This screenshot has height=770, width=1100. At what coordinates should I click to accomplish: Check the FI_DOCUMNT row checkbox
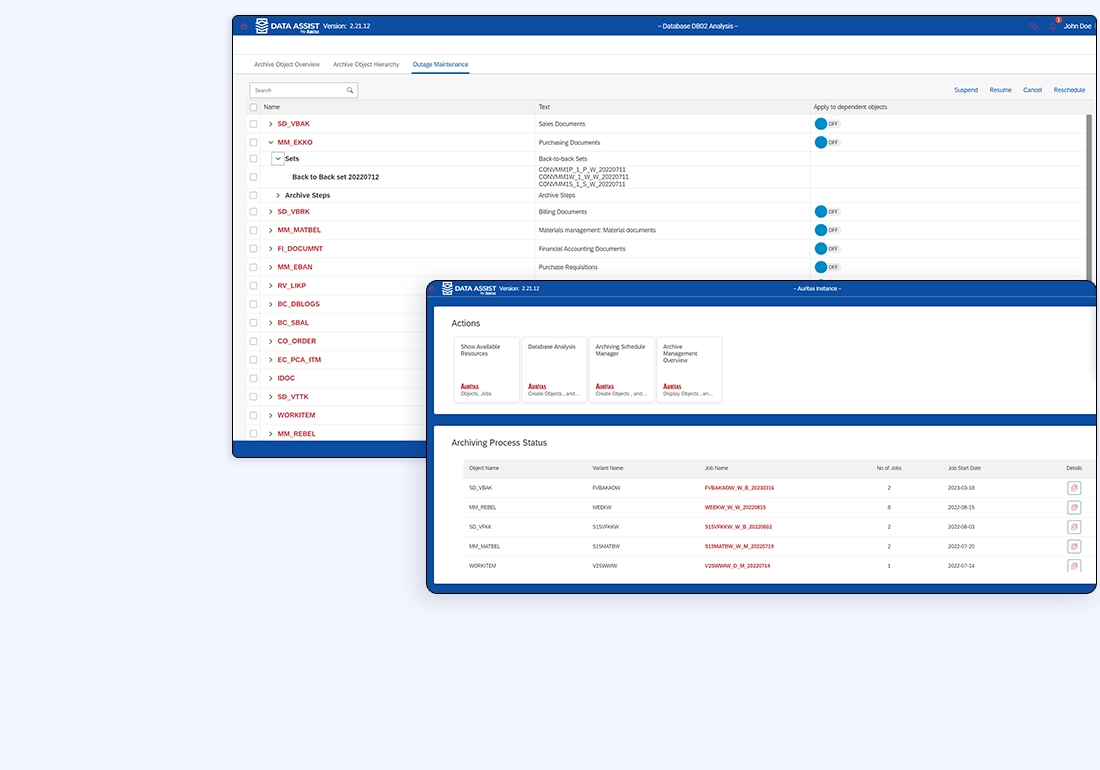[x=253, y=249]
